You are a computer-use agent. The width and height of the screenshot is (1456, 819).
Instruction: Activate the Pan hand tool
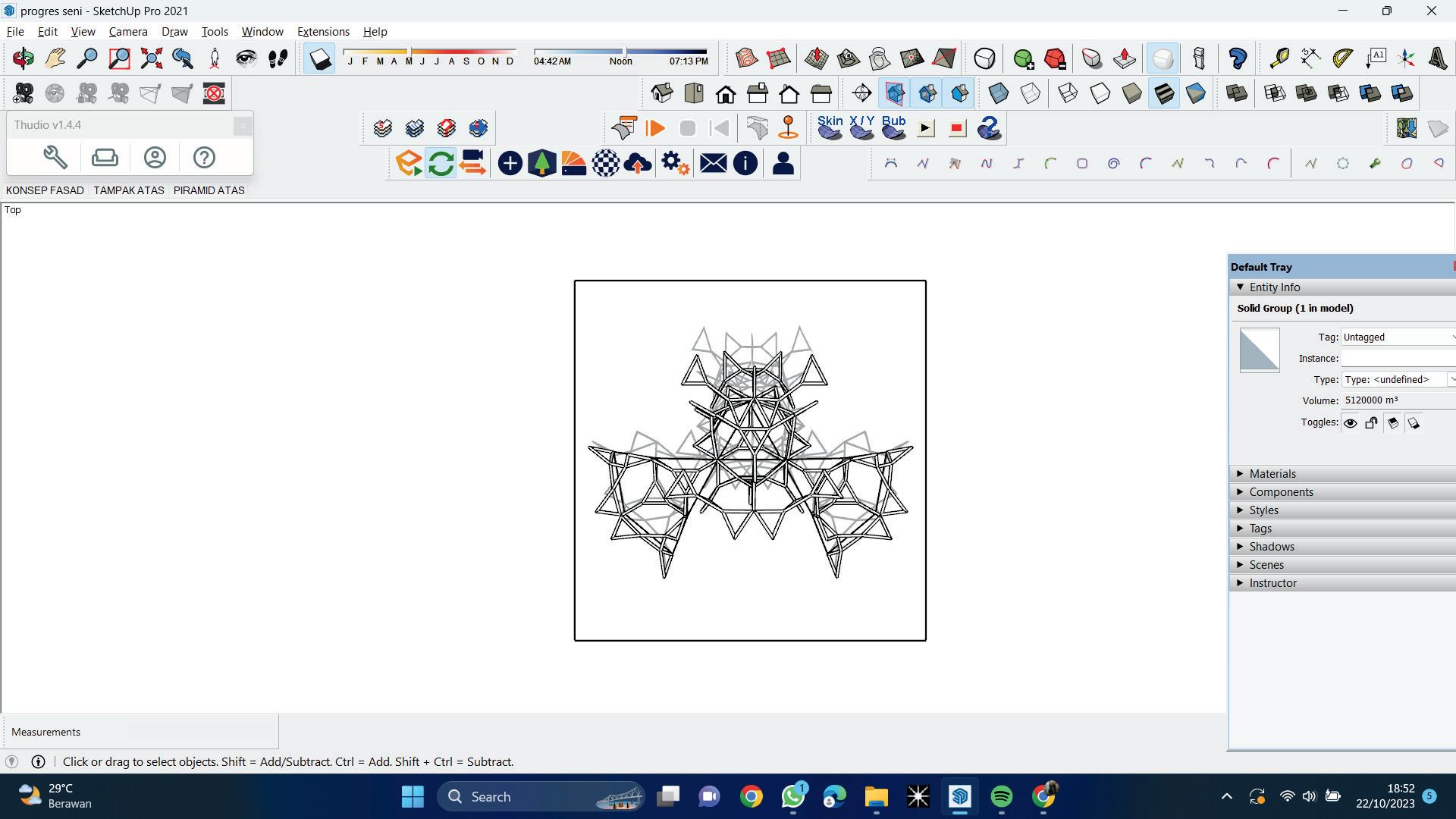pyautogui.click(x=55, y=58)
